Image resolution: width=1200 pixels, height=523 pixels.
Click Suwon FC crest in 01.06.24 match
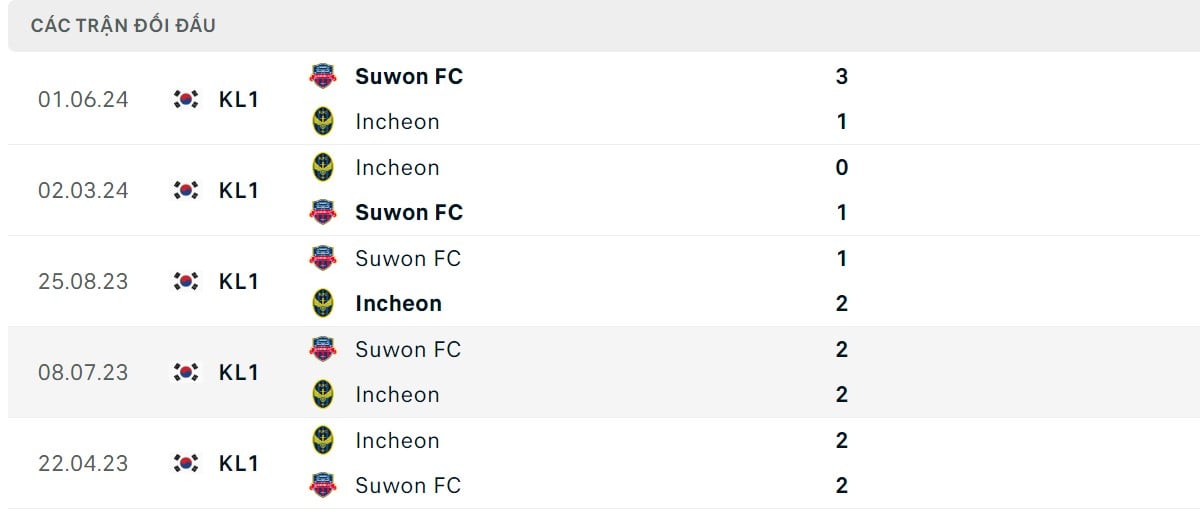coord(323,76)
